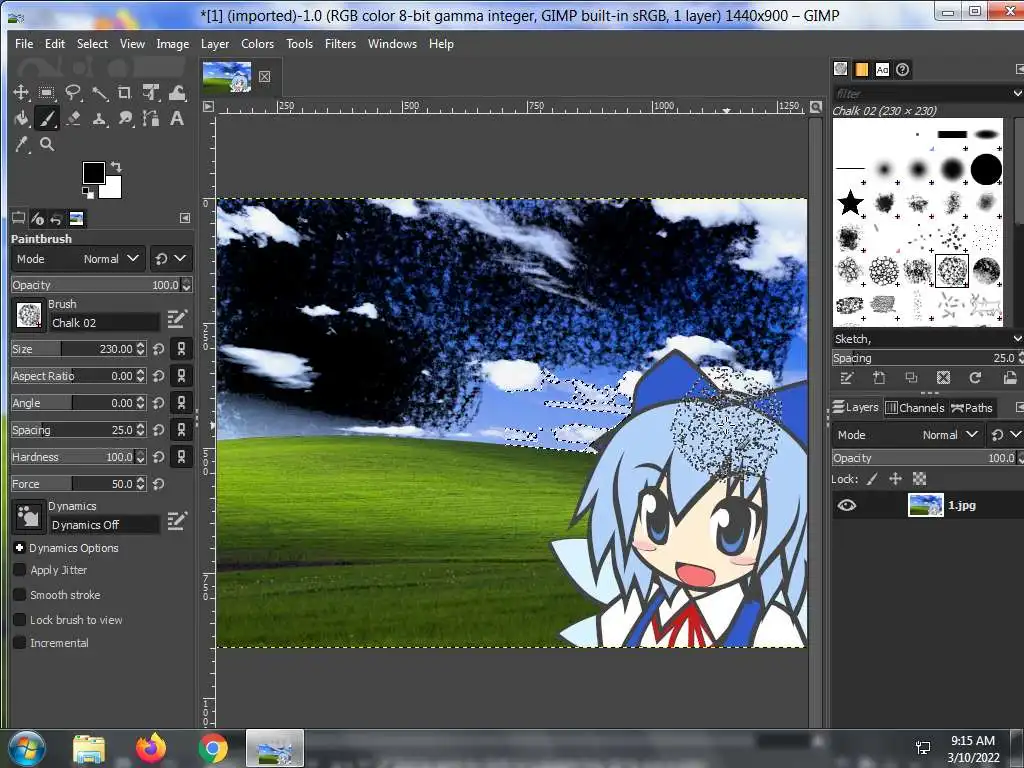Toggle link Size to brush native size
This screenshot has width=1024, height=768.
(181, 349)
